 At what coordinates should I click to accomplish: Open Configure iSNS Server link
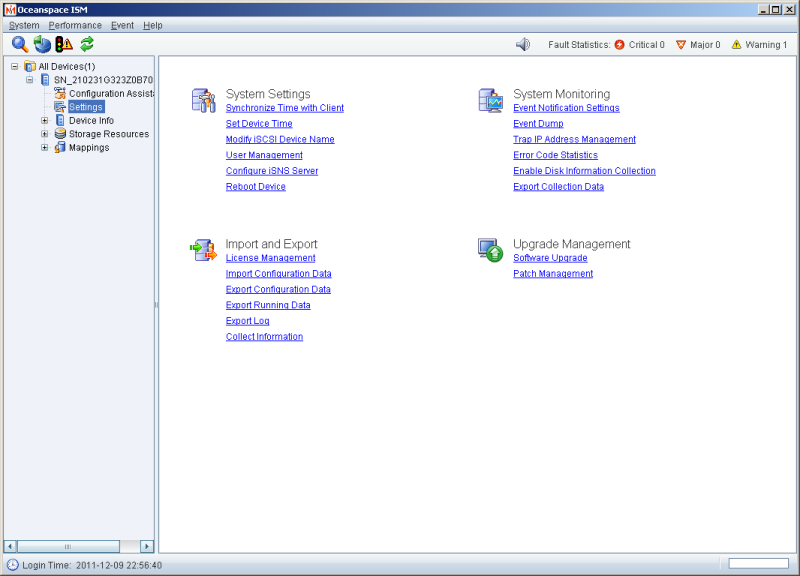tap(272, 171)
